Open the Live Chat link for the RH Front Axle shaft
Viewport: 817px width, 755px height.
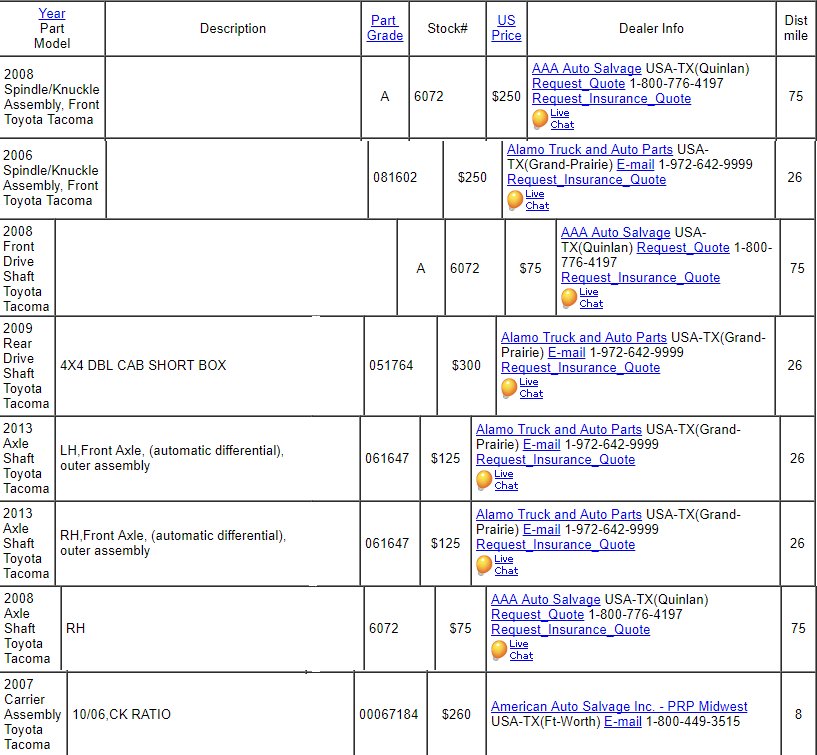tap(506, 565)
